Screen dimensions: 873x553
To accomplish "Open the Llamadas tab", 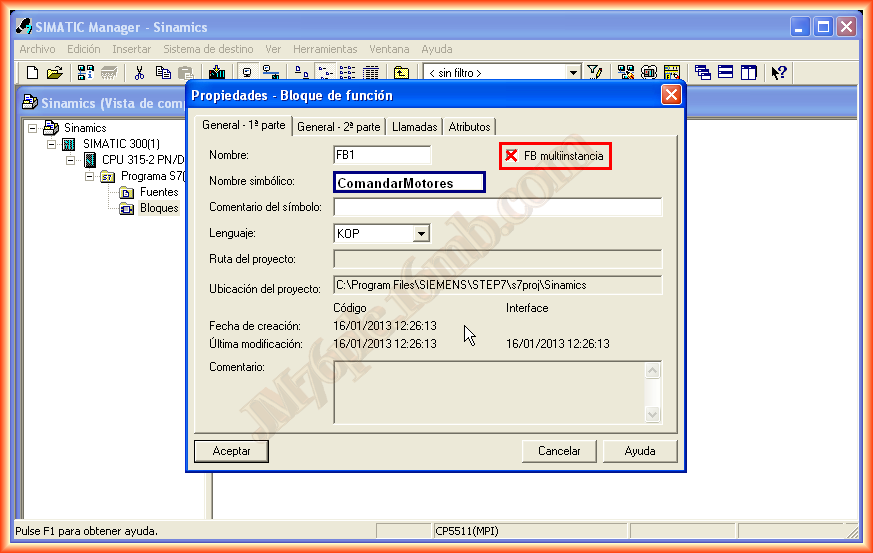I will pos(414,127).
